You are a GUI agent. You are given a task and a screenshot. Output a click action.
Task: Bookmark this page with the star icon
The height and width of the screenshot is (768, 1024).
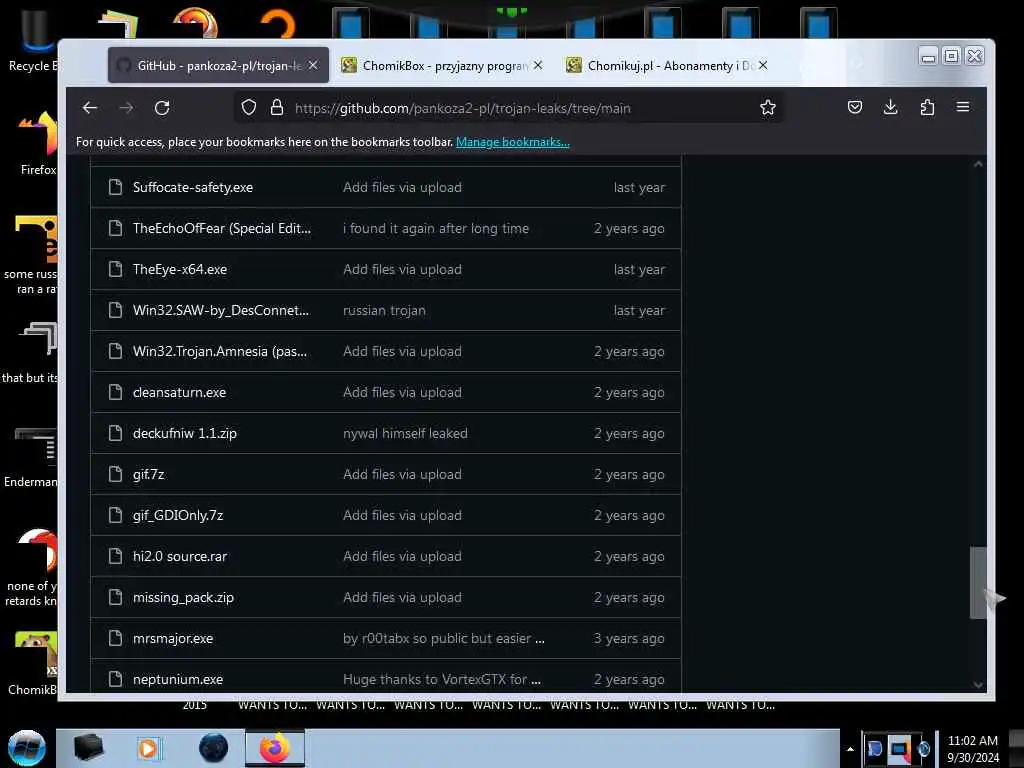pos(767,108)
